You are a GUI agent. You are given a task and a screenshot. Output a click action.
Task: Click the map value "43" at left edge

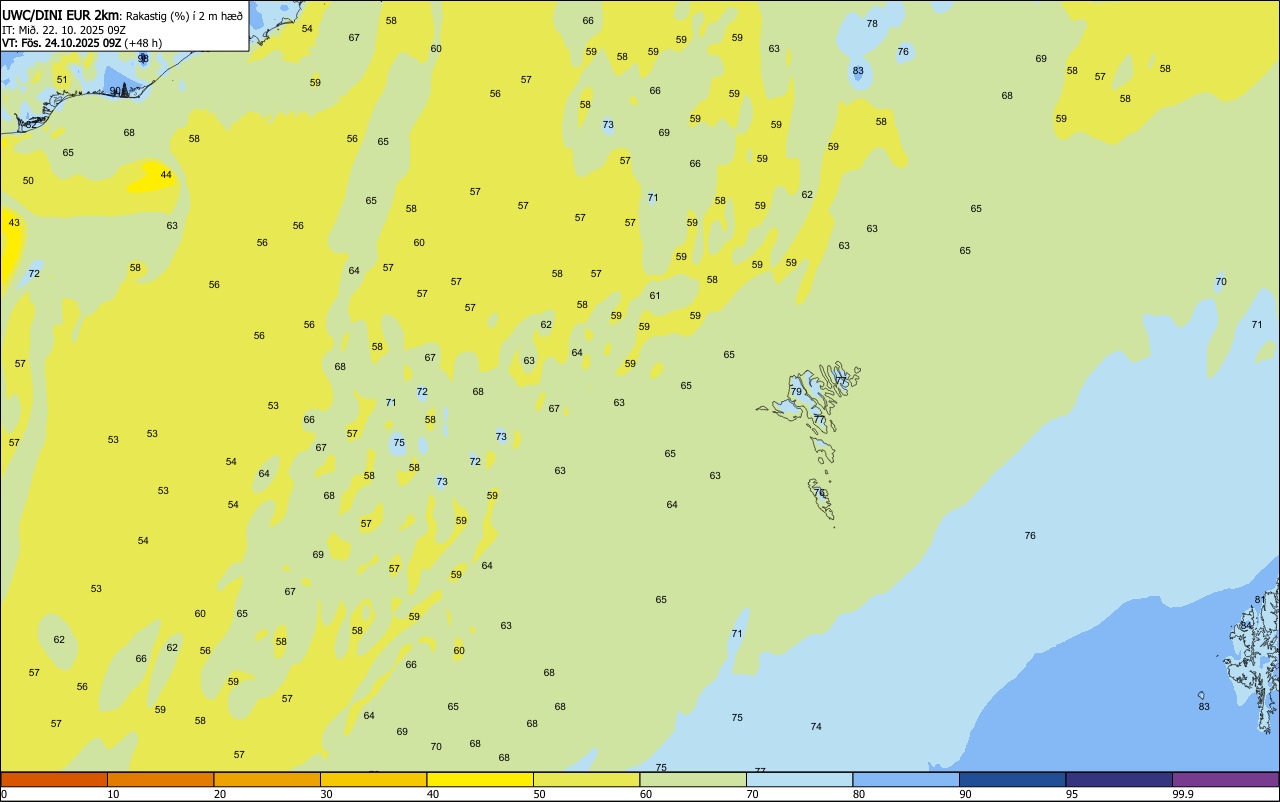click(14, 223)
